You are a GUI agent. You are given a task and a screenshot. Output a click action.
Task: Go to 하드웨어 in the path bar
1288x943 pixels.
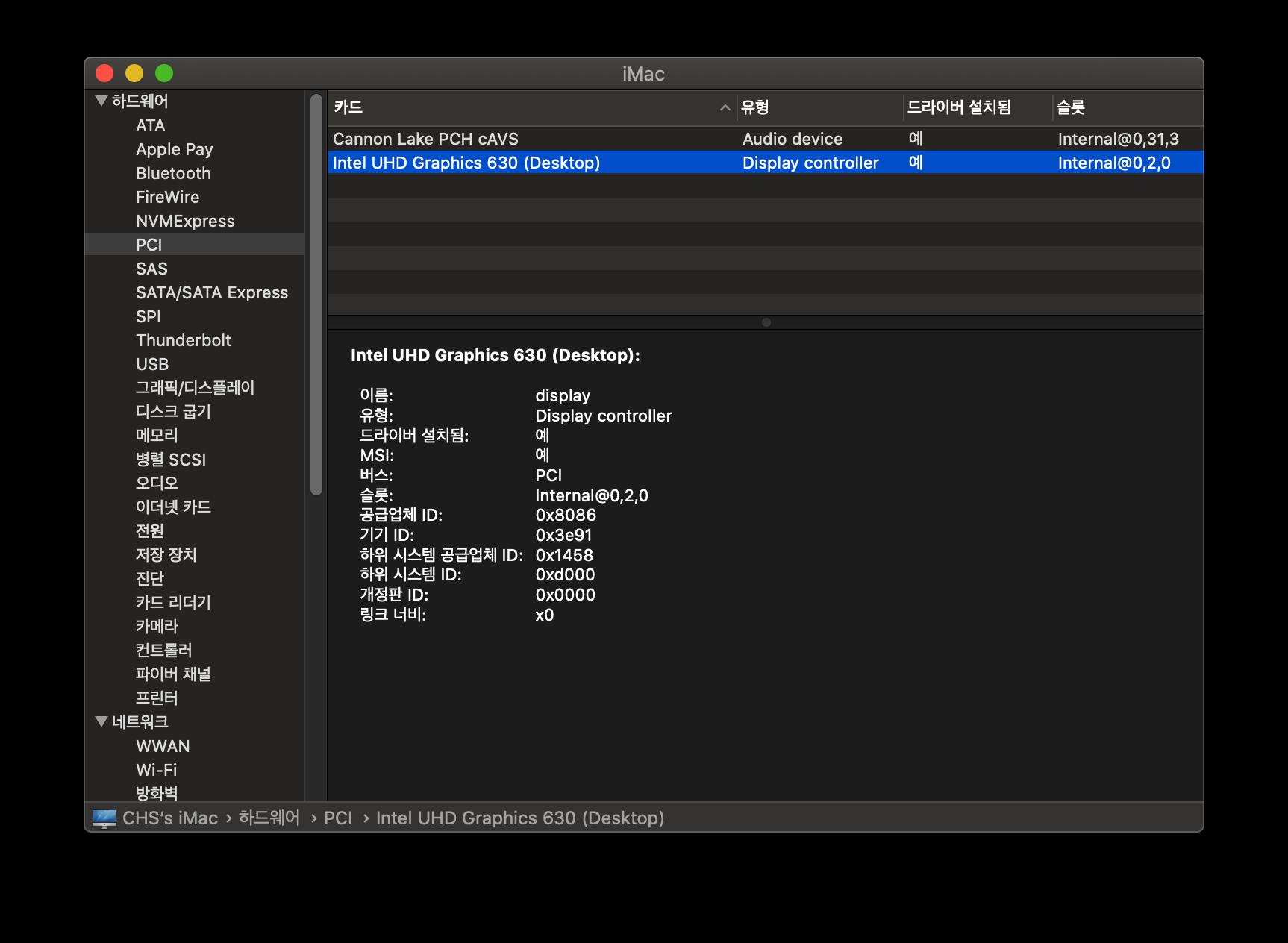(269, 818)
